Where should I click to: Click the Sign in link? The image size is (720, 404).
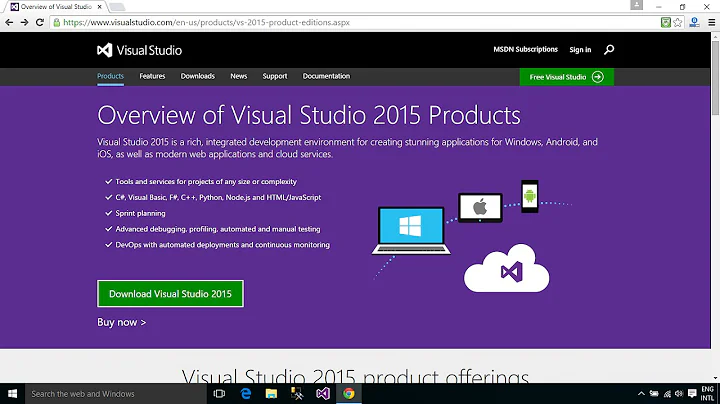pos(580,50)
